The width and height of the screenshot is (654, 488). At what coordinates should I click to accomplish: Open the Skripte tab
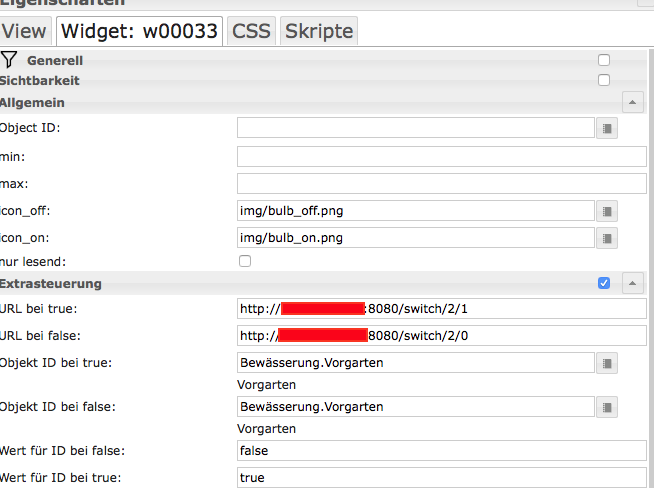coord(318,31)
